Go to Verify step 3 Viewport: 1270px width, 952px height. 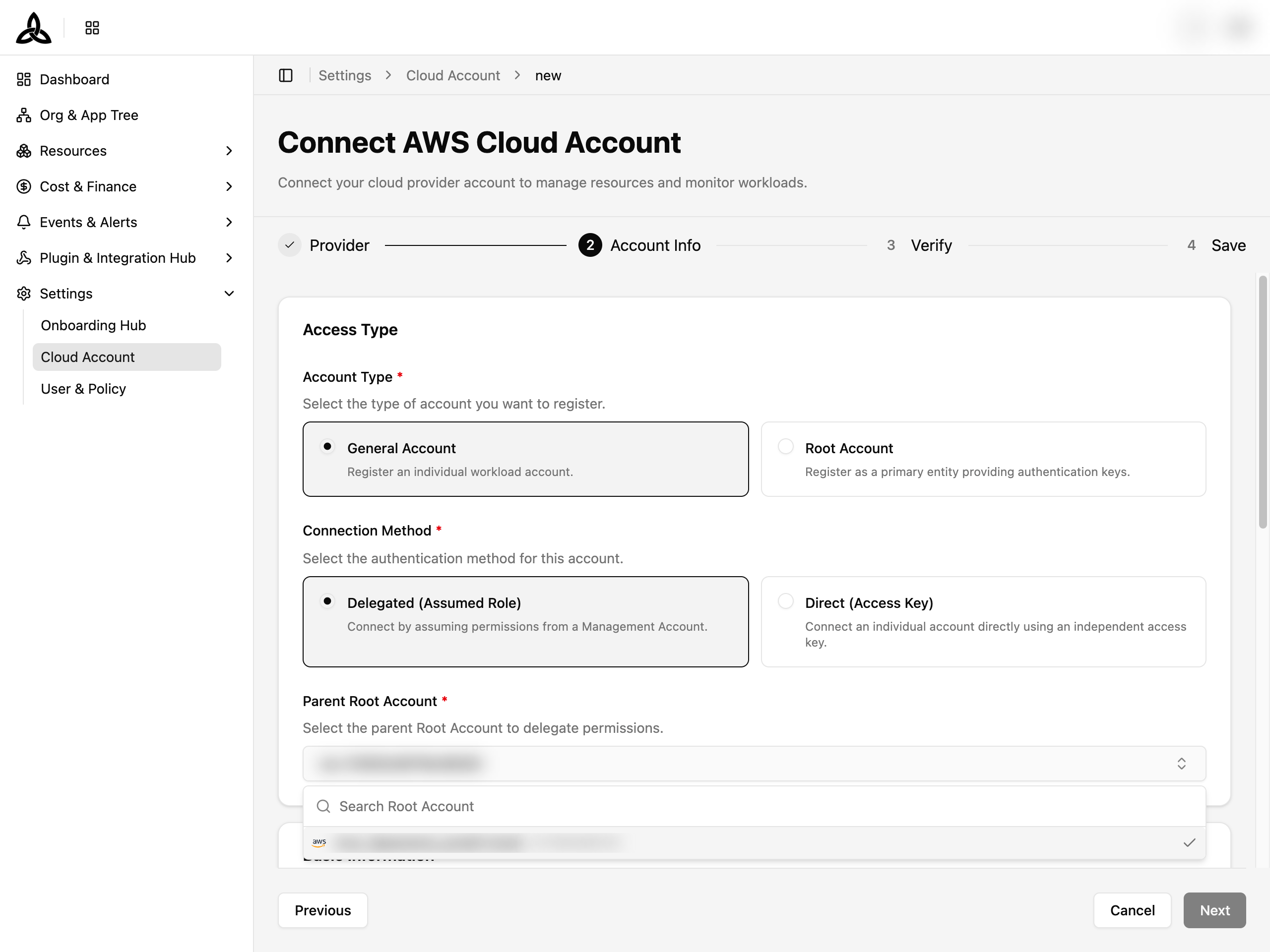(x=919, y=245)
